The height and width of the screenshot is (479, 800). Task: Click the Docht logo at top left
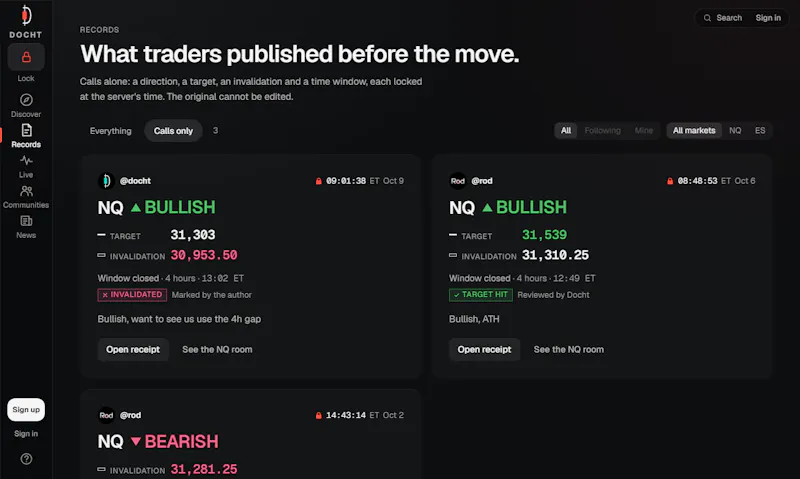click(26, 21)
